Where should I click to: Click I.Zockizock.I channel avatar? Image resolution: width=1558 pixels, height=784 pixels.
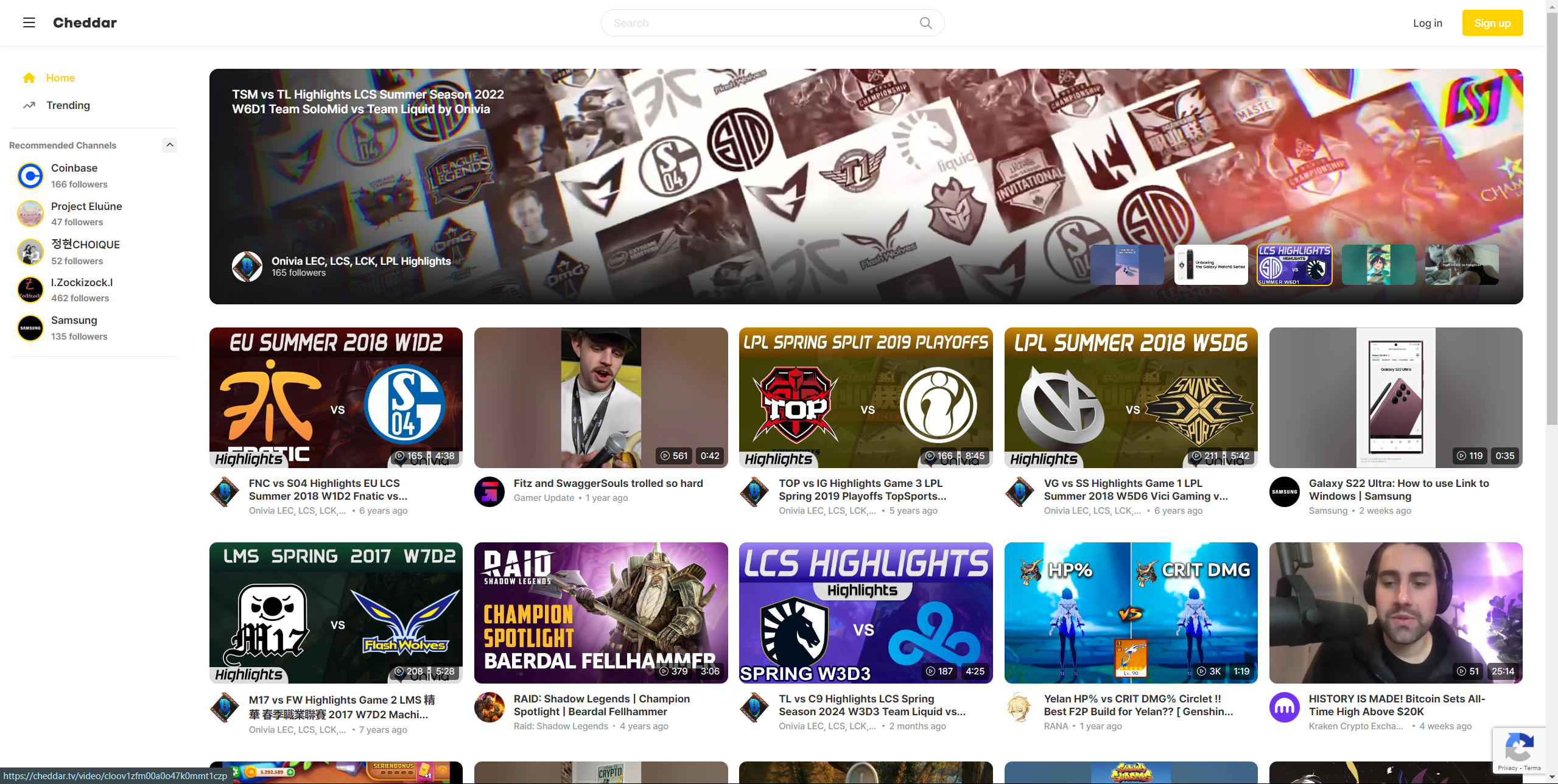tap(30, 290)
